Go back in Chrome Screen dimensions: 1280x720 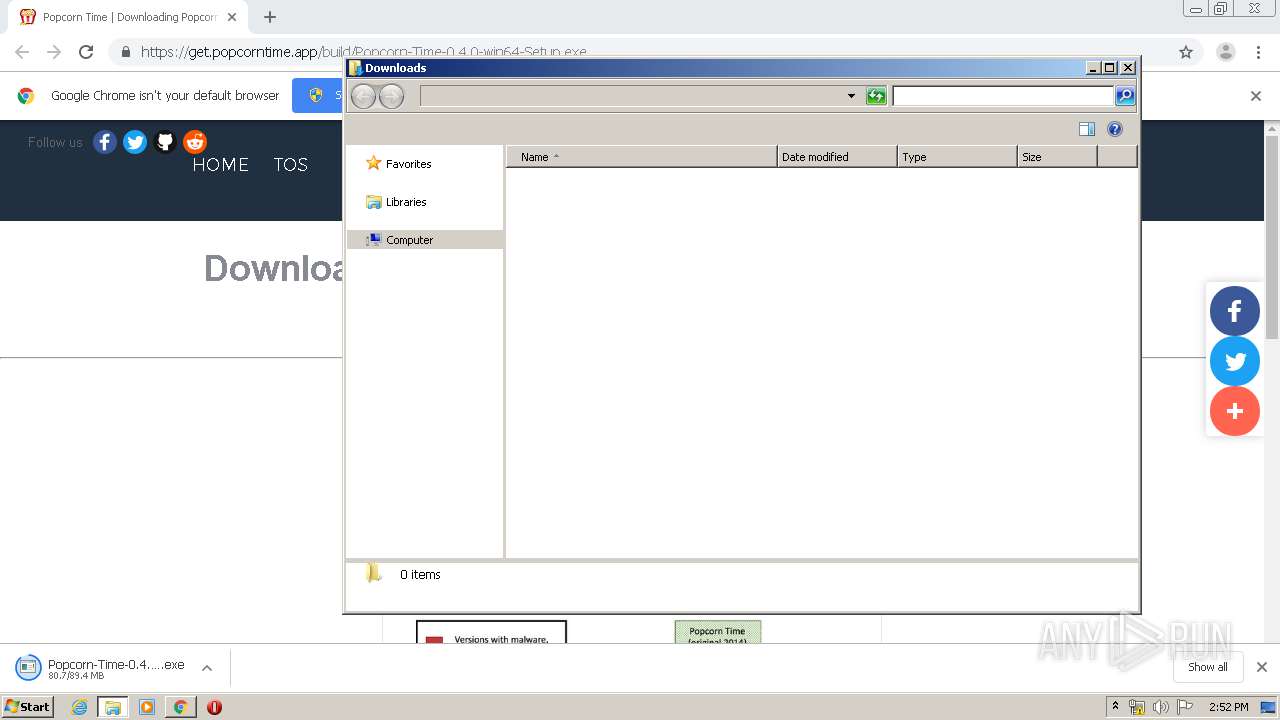tap(22, 52)
